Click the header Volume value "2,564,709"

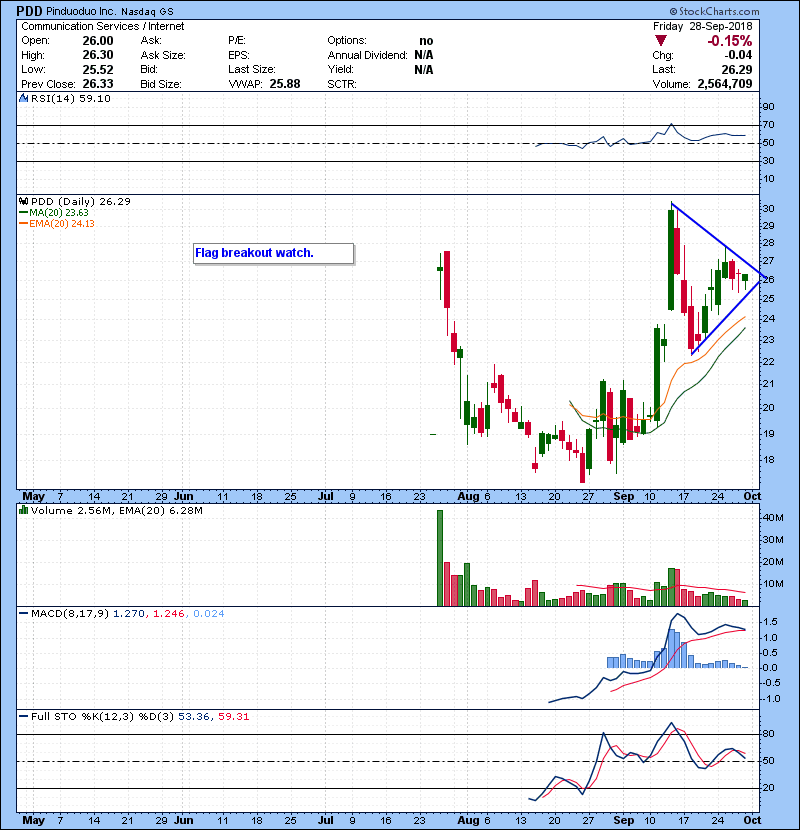click(x=725, y=84)
